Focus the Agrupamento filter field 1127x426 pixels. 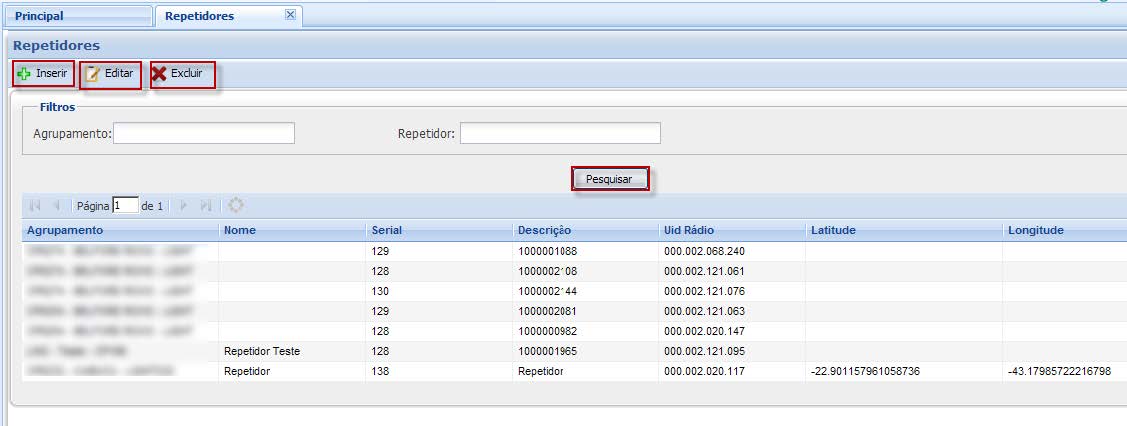coord(204,134)
